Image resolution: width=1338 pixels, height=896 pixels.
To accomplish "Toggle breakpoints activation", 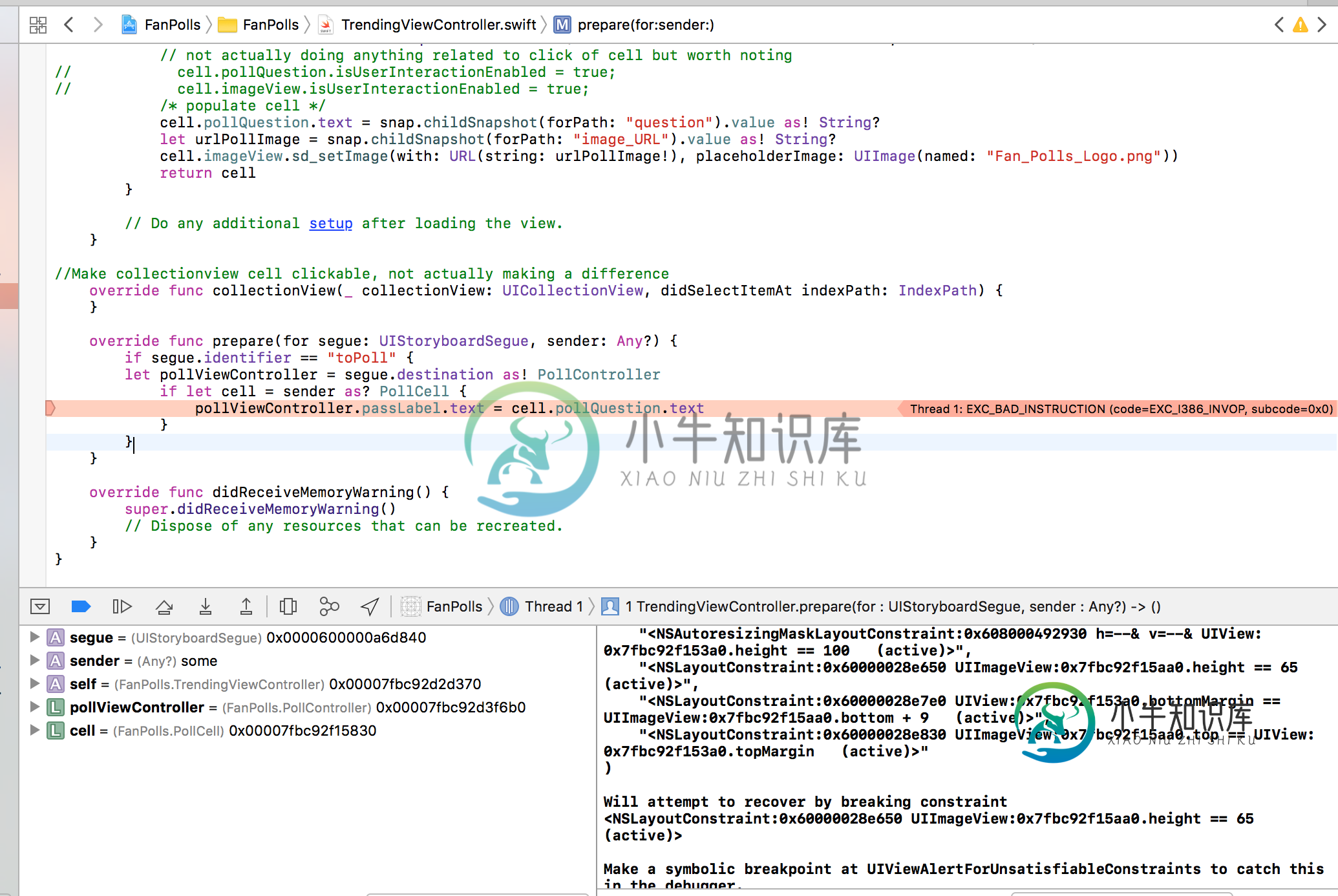I will pos(81,606).
